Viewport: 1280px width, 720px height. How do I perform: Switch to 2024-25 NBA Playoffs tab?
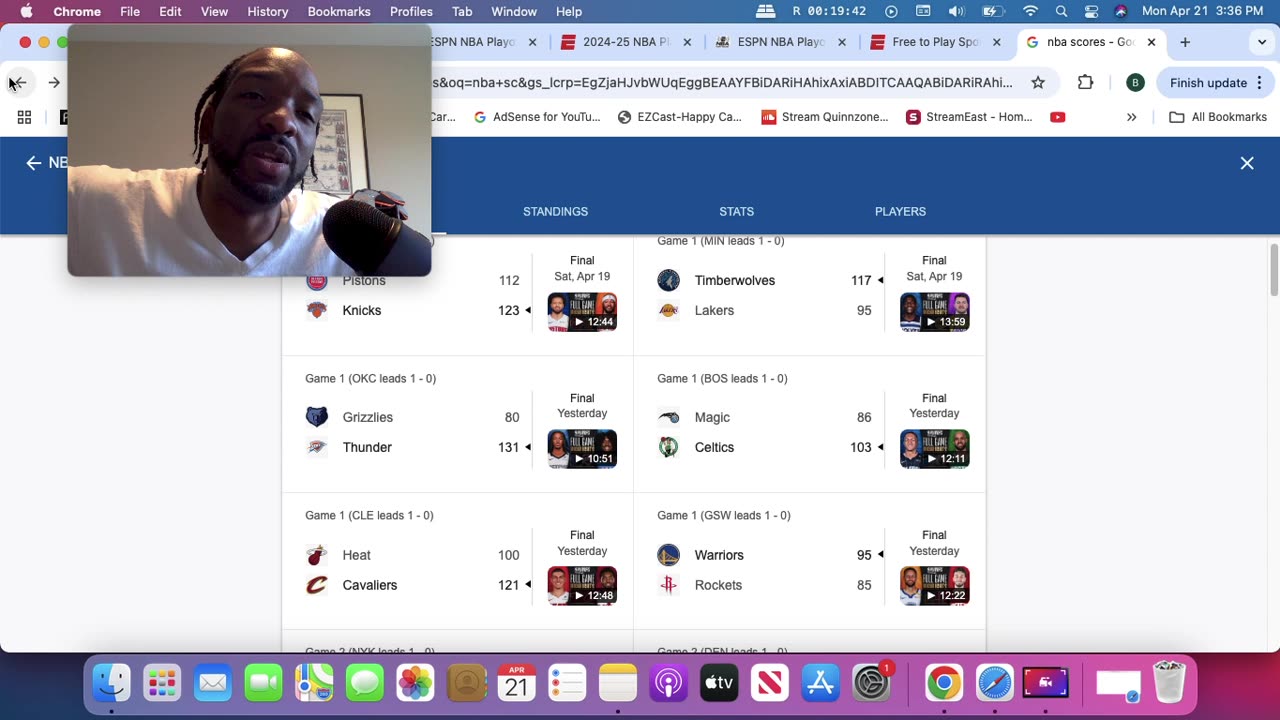(625, 42)
